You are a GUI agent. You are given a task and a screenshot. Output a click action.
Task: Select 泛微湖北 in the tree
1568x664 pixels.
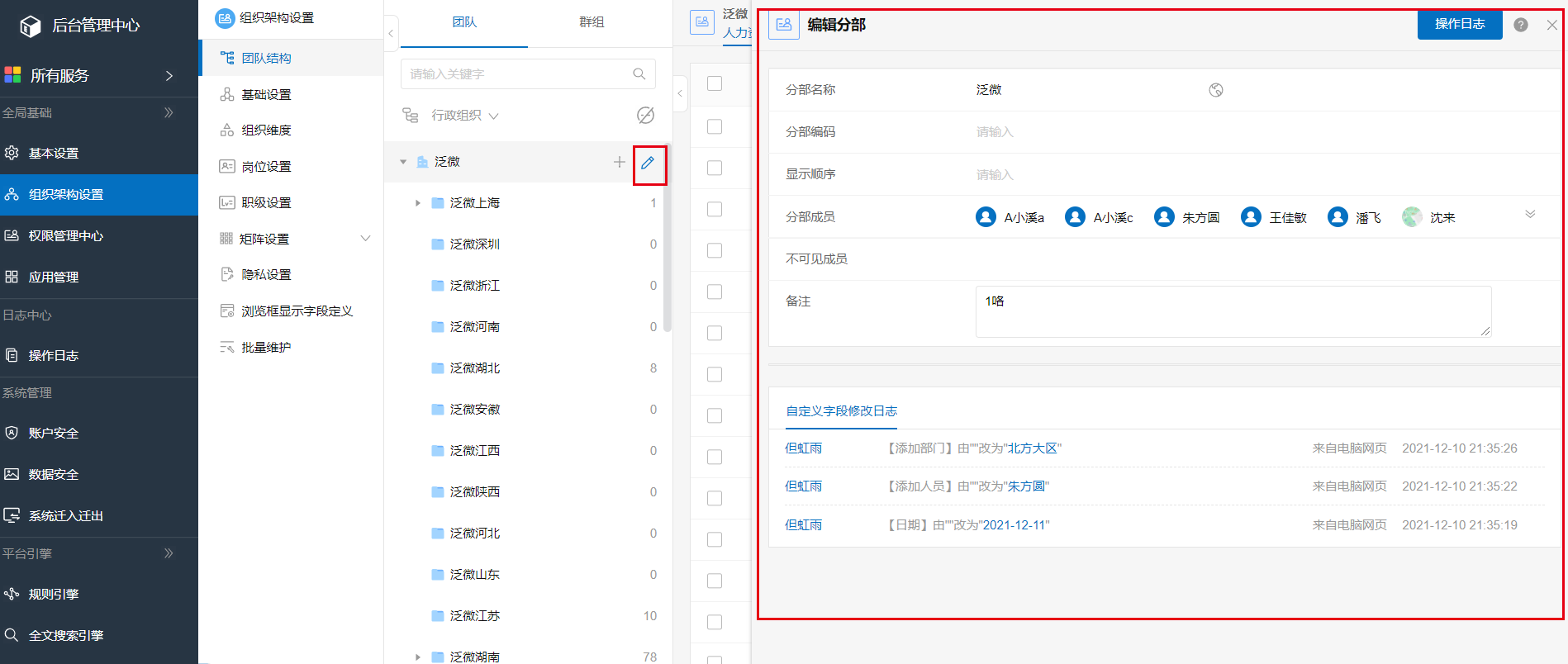475,368
